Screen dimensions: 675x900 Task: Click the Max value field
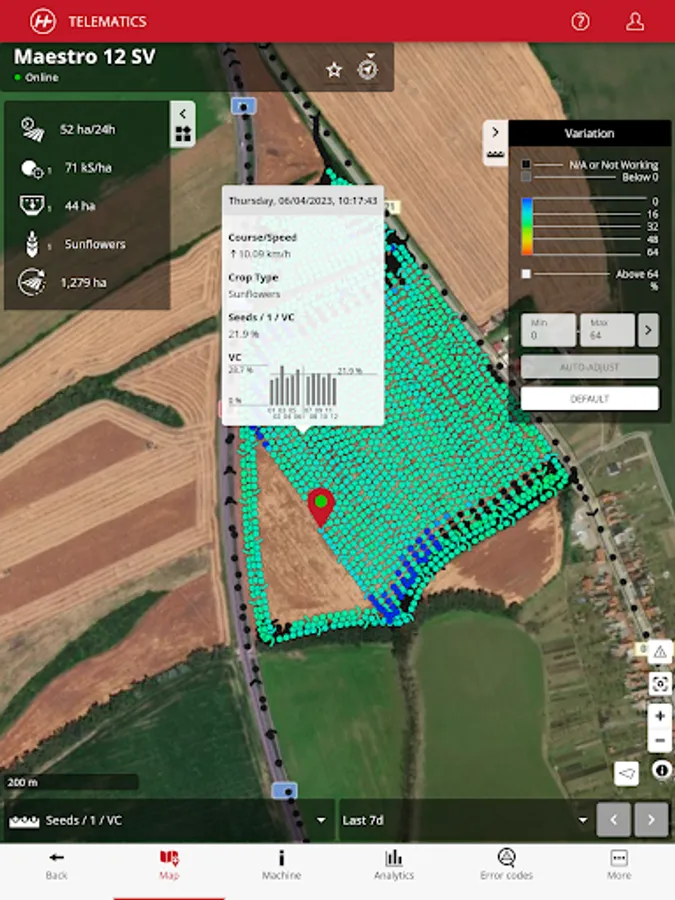click(x=607, y=330)
